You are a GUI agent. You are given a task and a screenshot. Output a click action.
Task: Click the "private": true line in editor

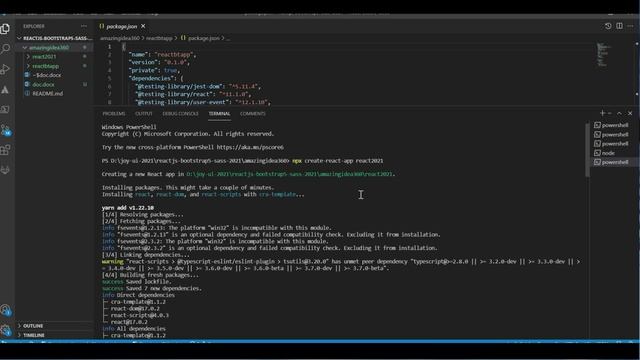point(155,71)
